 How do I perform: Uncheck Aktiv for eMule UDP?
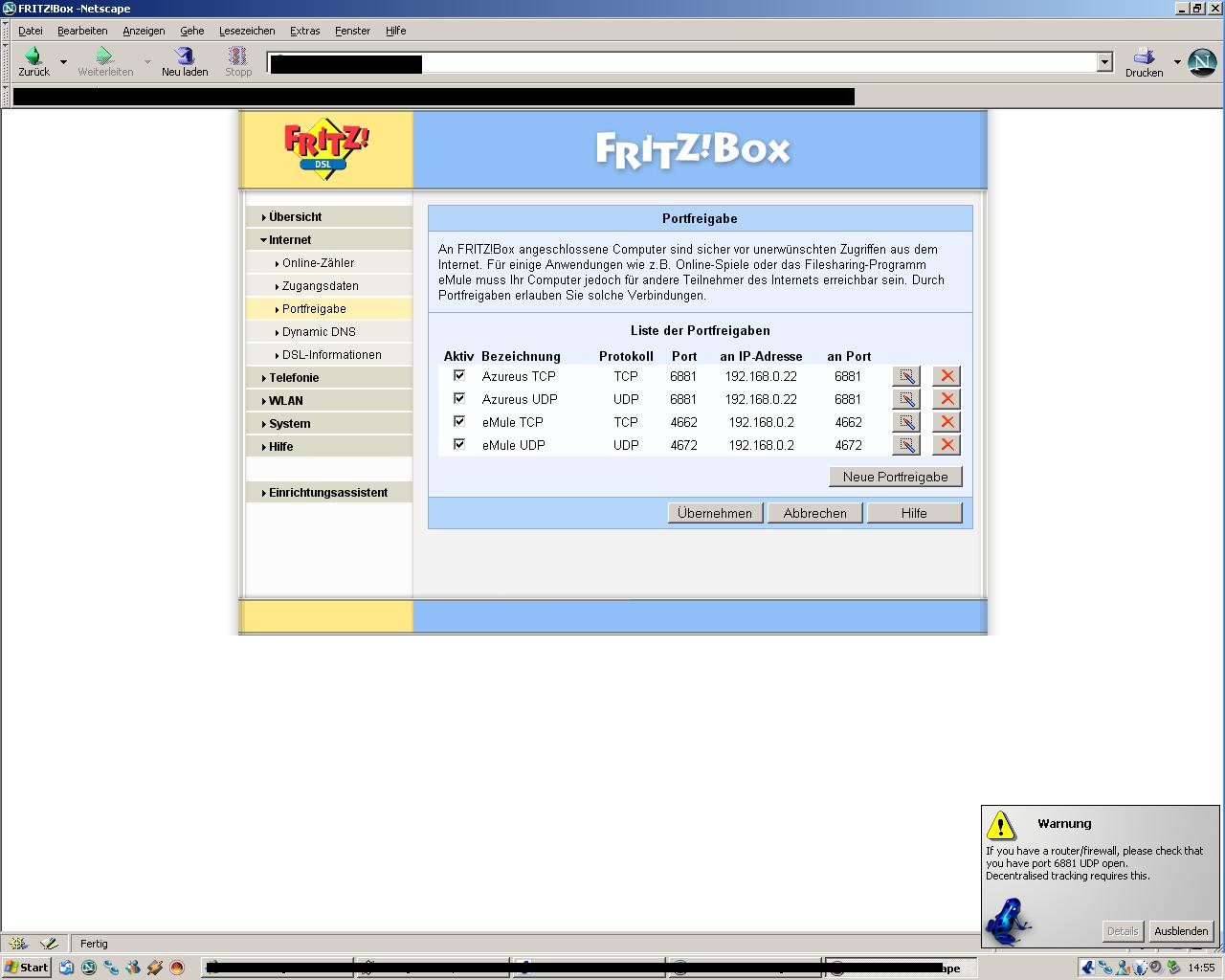[459, 444]
